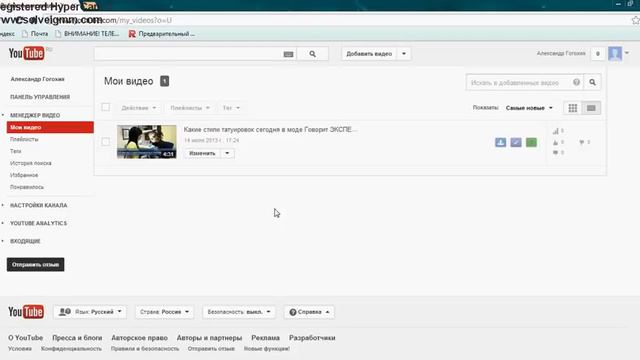Click the Изменить button

pyautogui.click(x=202, y=153)
